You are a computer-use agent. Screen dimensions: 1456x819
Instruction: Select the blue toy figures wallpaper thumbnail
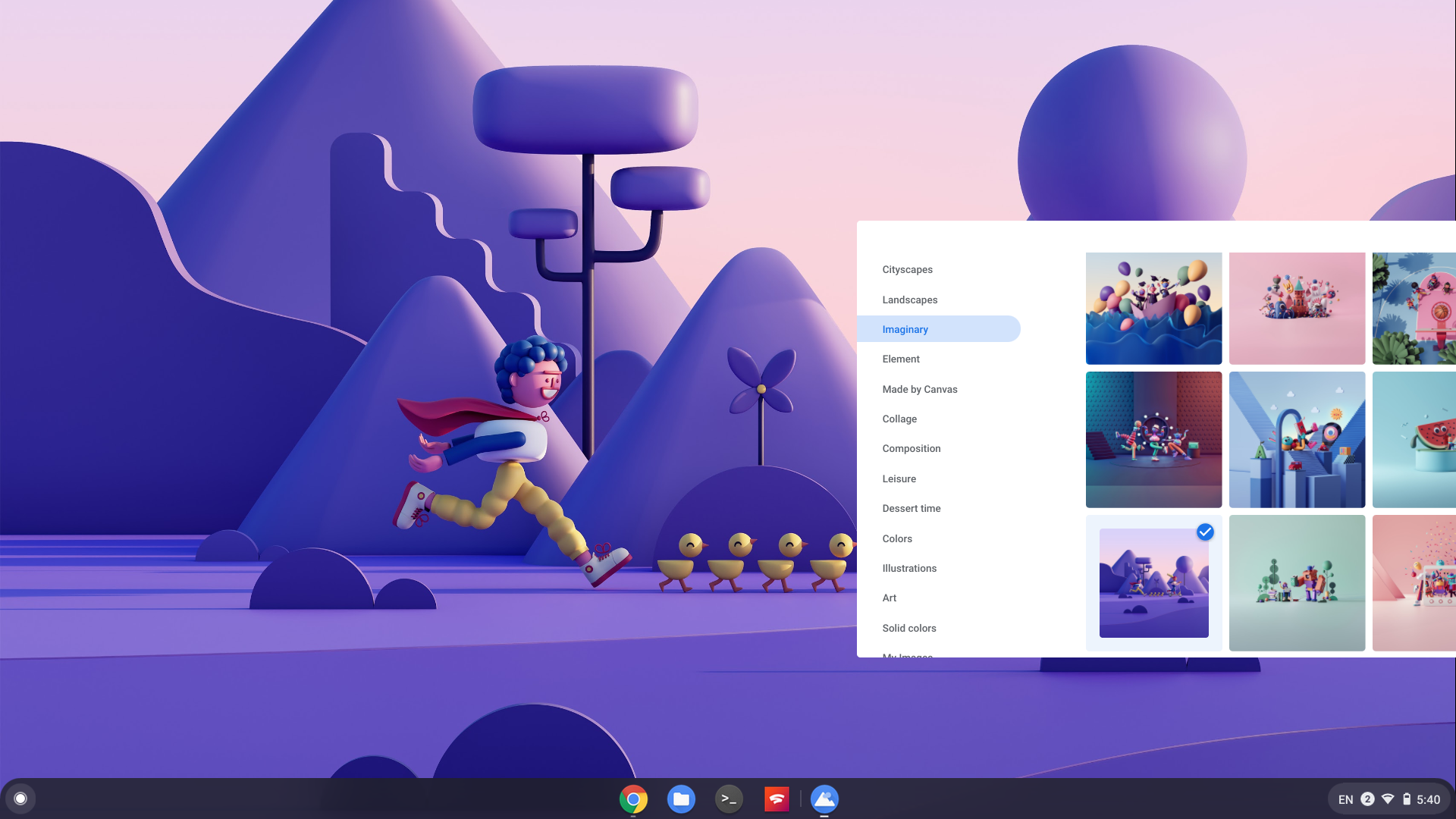[x=1297, y=439]
